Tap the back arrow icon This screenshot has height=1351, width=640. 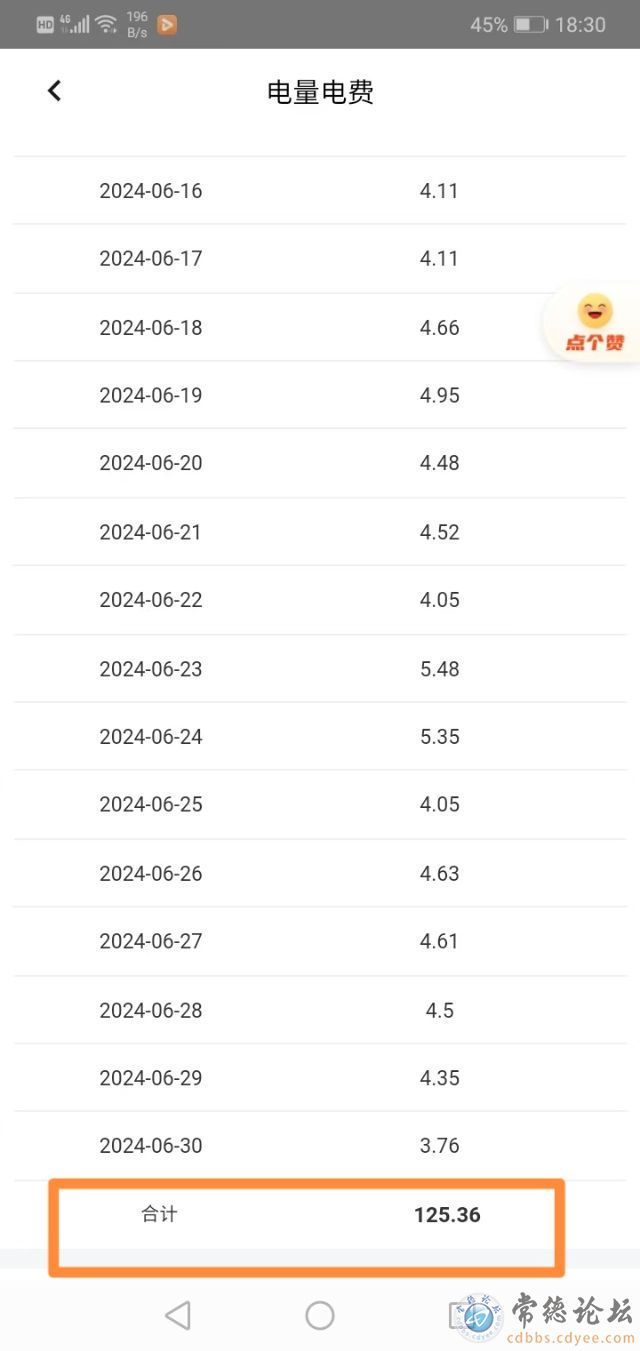[54, 91]
